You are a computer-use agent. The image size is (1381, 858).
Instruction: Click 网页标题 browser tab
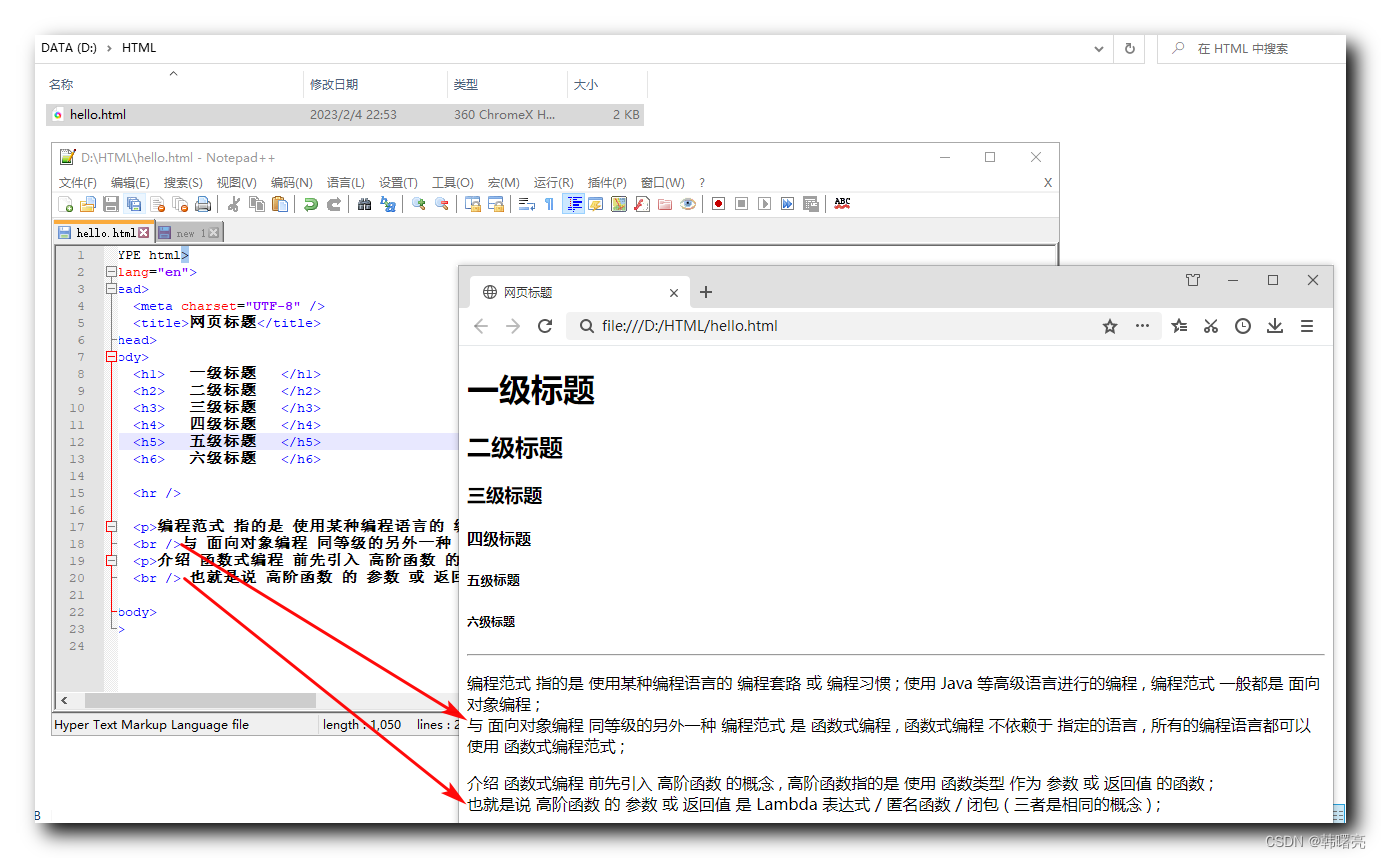tap(579, 292)
